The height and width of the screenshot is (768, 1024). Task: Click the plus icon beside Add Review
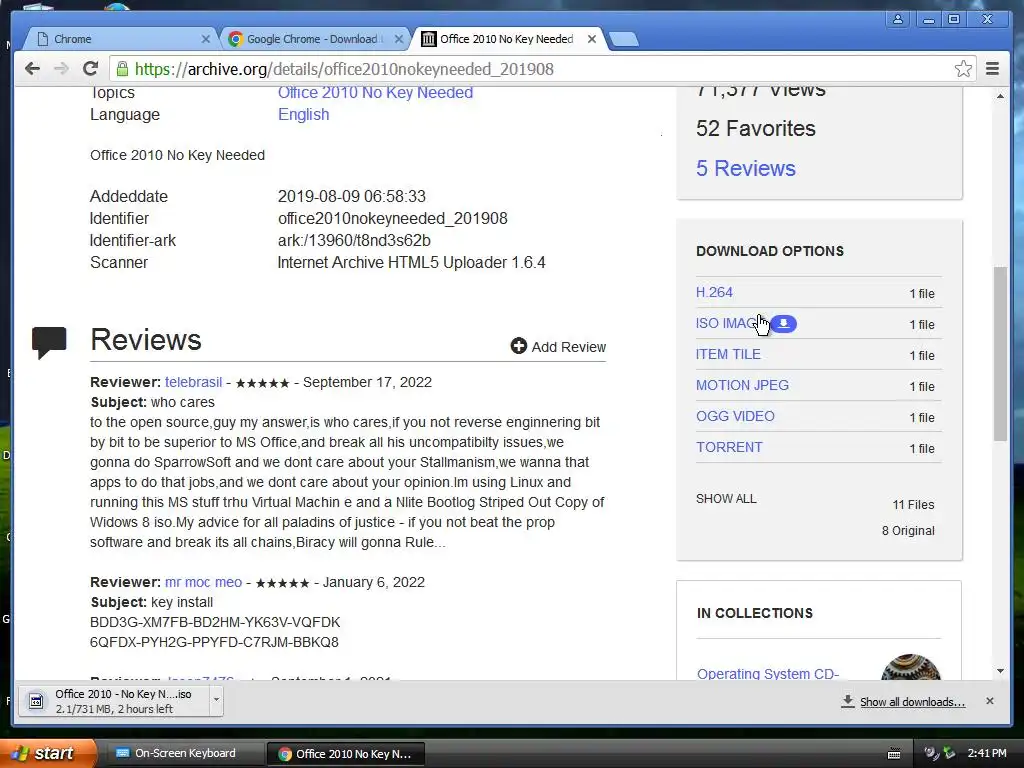519,346
